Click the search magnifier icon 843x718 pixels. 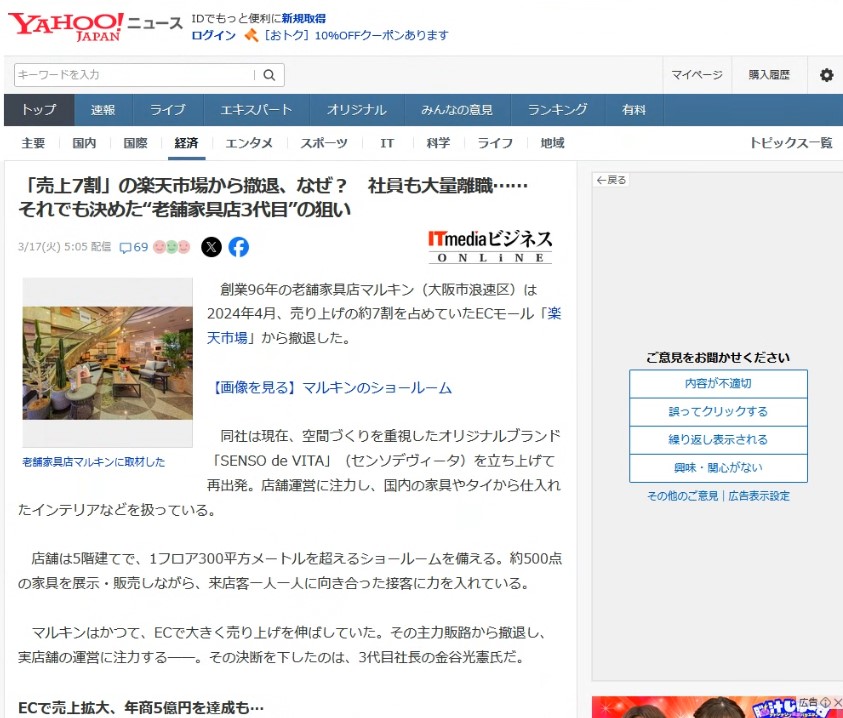tap(269, 75)
